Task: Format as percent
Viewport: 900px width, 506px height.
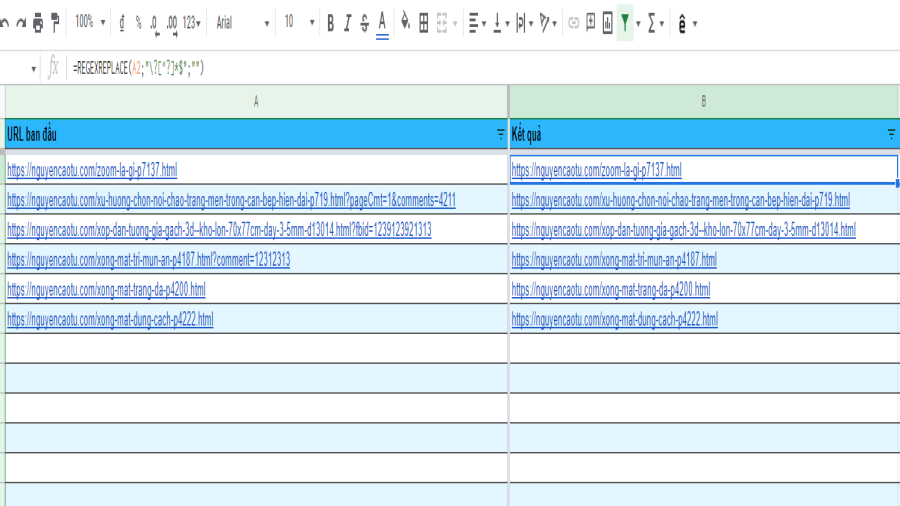Action: coord(138,23)
